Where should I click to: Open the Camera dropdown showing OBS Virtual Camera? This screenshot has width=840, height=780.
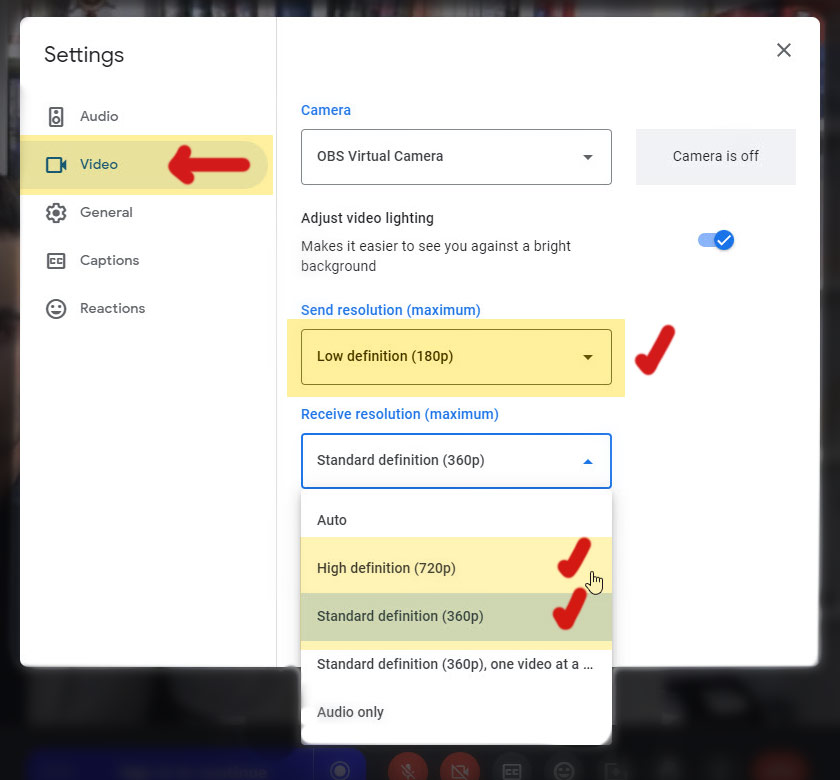[x=456, y=157]
